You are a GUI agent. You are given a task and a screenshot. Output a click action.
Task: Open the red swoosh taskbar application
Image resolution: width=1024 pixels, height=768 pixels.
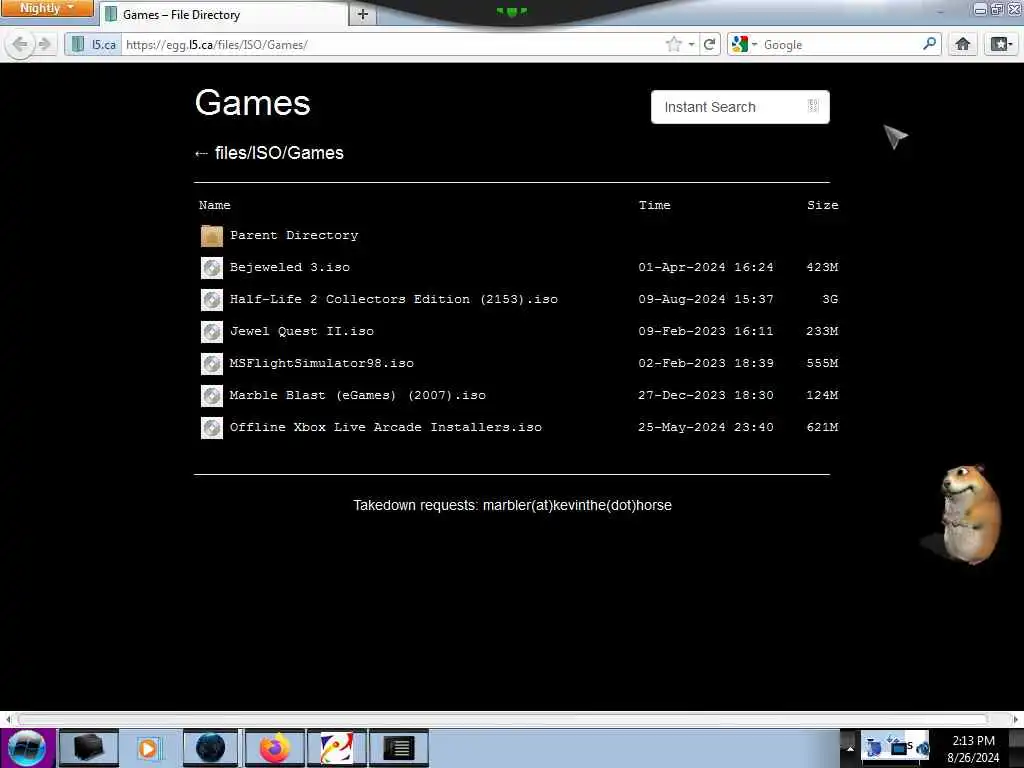[336, 748]
